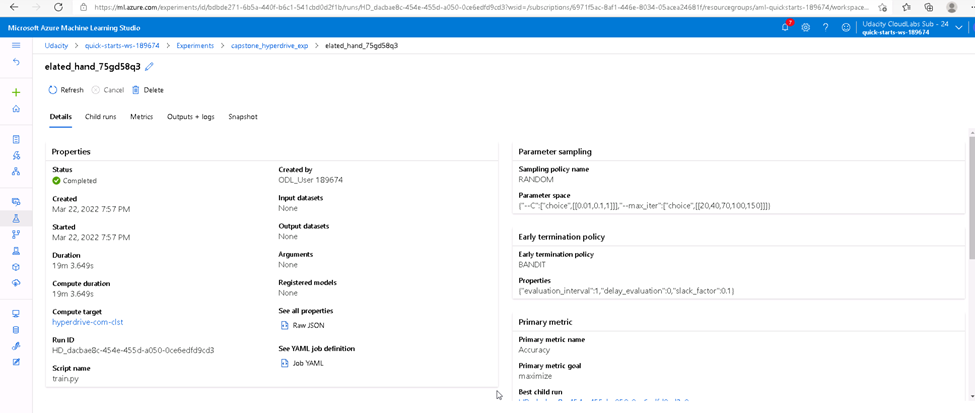This screenshot has width=975, height=413.
Task: Click the browser profile avatar
Action: point(951,7)
